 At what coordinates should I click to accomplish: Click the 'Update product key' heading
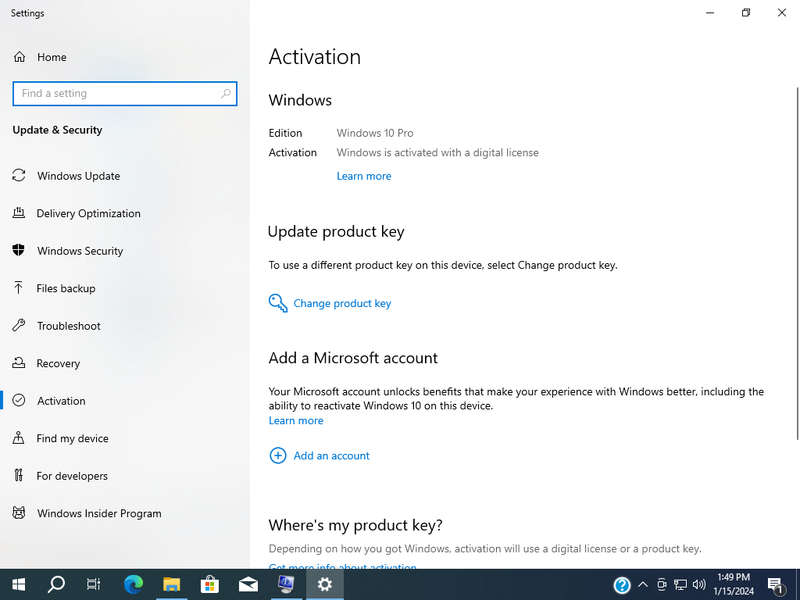[336, 232]
